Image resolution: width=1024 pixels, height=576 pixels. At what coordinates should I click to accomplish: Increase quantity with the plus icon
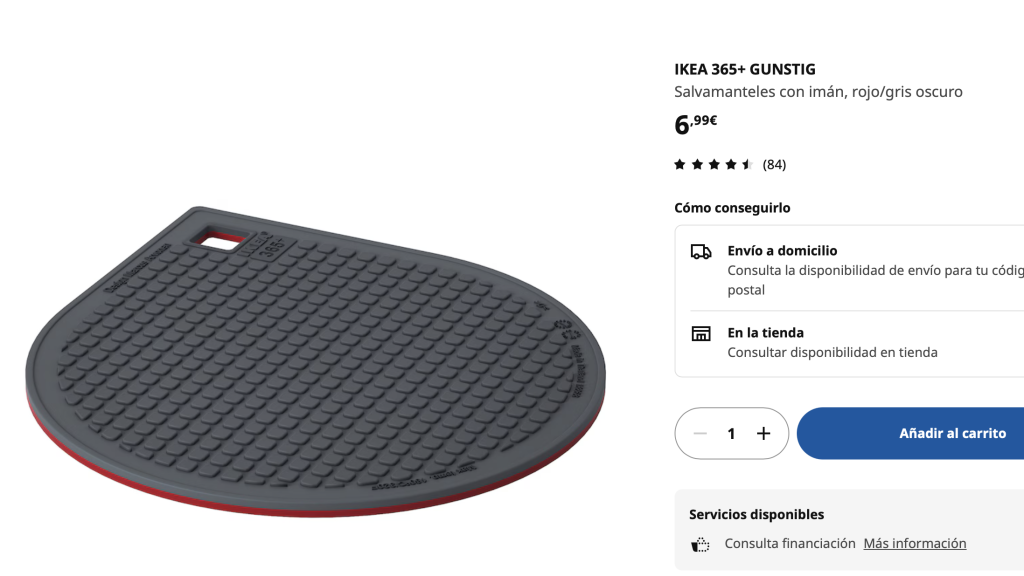763,434
